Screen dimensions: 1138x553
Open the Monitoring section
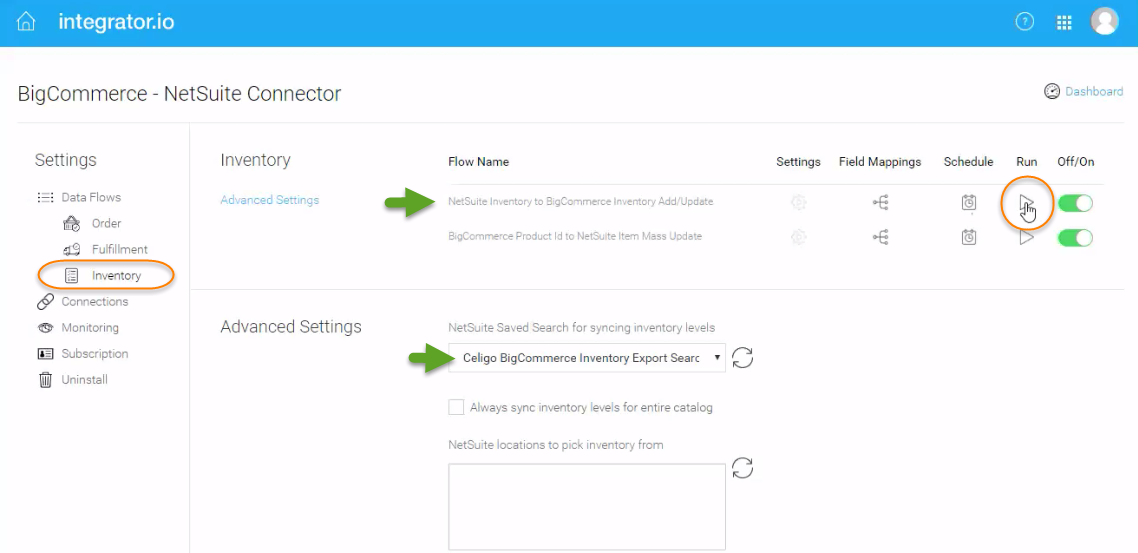[90, 328]
